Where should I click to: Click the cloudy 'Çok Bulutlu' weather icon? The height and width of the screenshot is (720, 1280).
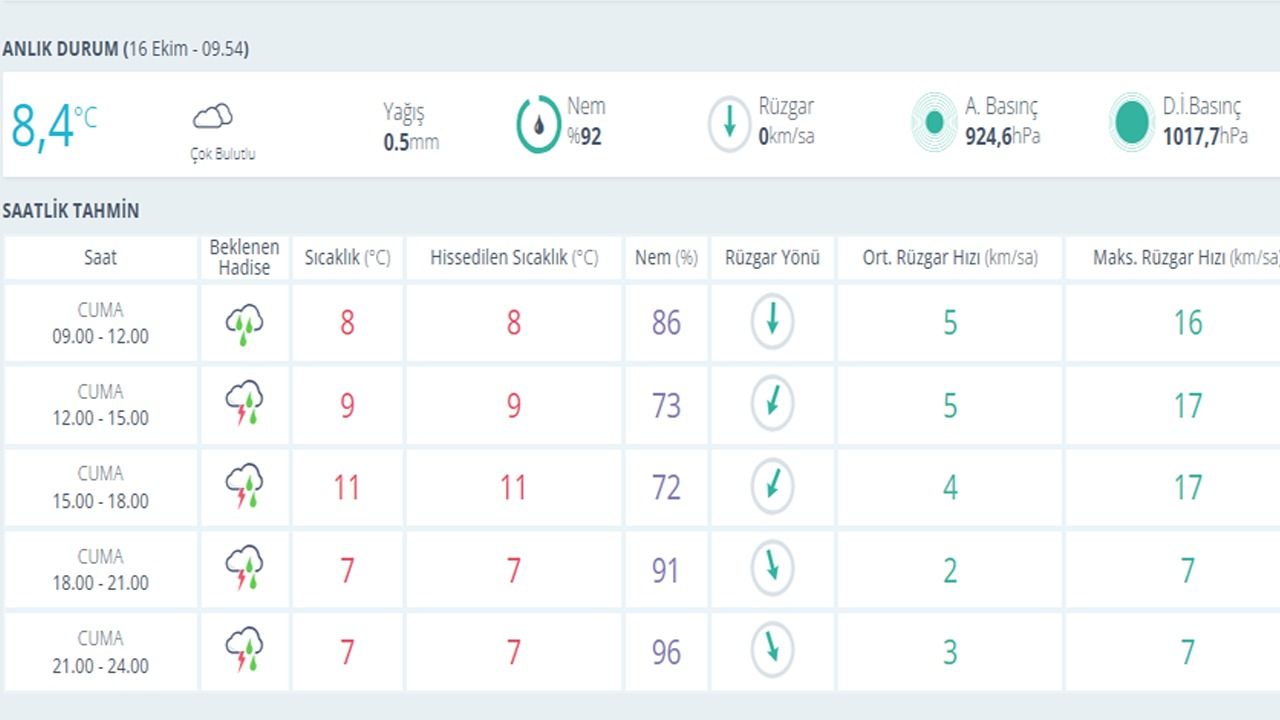tap(212, 116)
